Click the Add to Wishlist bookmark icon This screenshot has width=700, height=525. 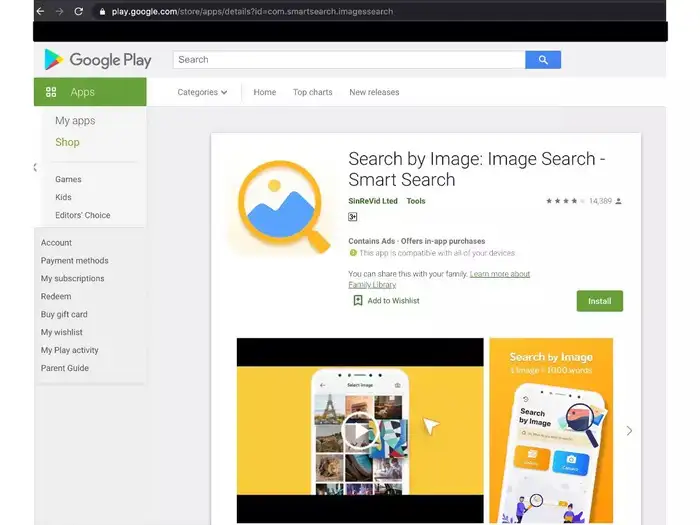click(358, 300)
